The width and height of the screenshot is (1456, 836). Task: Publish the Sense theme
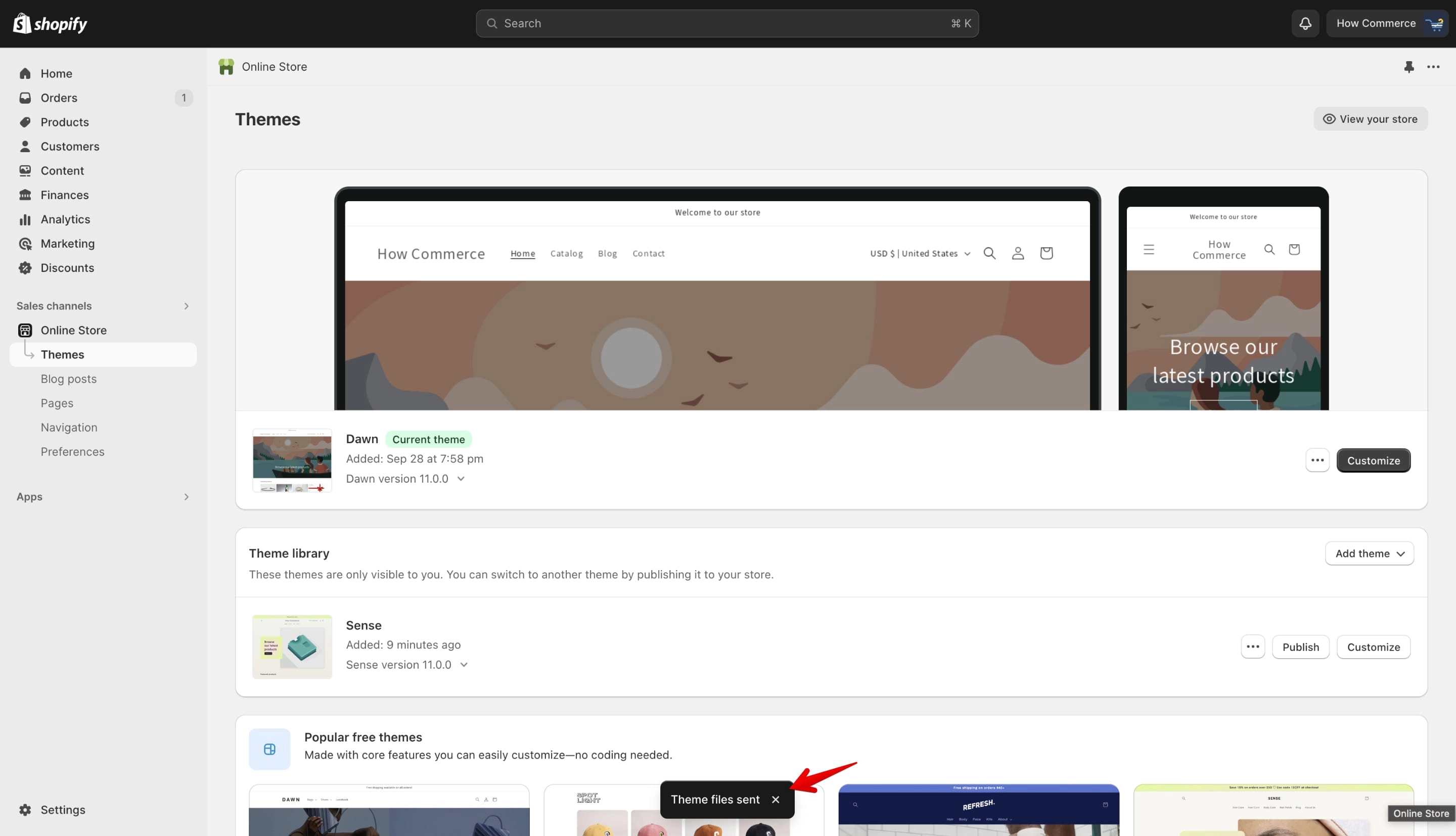(x=1300, y=647)
